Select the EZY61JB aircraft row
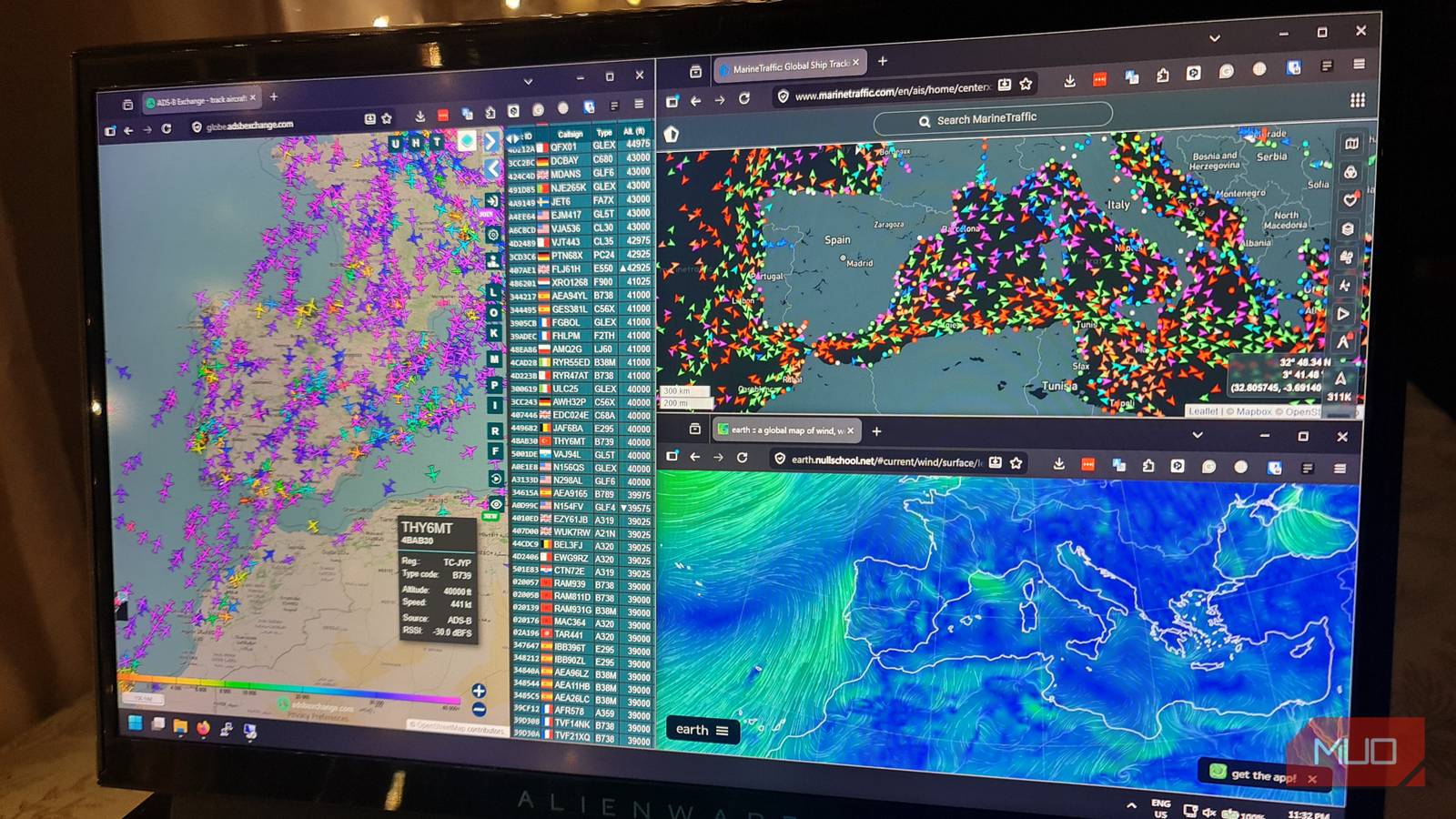Screen dimensions: 1456x819 (581, 520)
